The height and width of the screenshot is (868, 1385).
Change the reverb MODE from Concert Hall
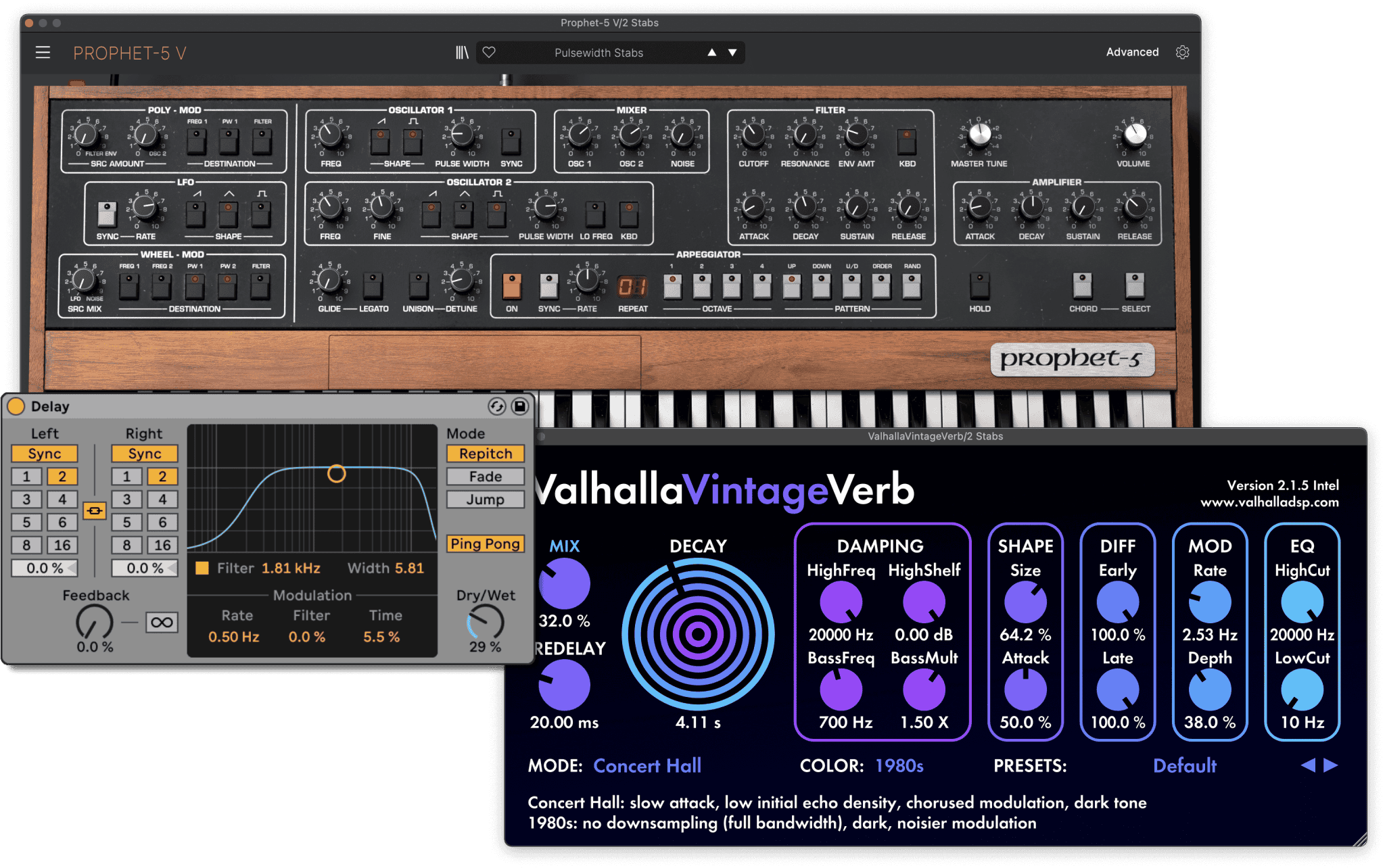pos(647,766)
